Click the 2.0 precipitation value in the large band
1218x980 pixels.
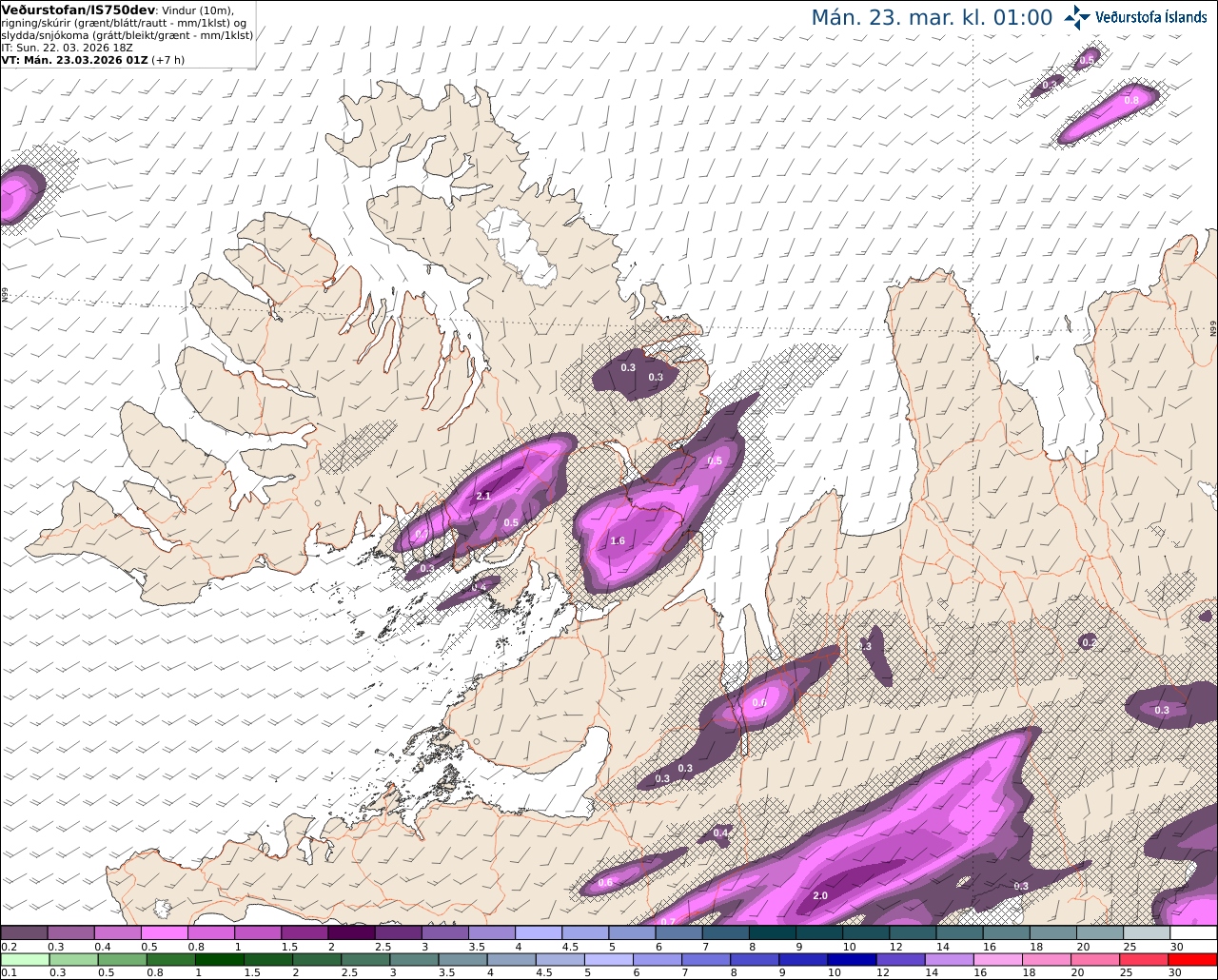click(x=820, y=895)
